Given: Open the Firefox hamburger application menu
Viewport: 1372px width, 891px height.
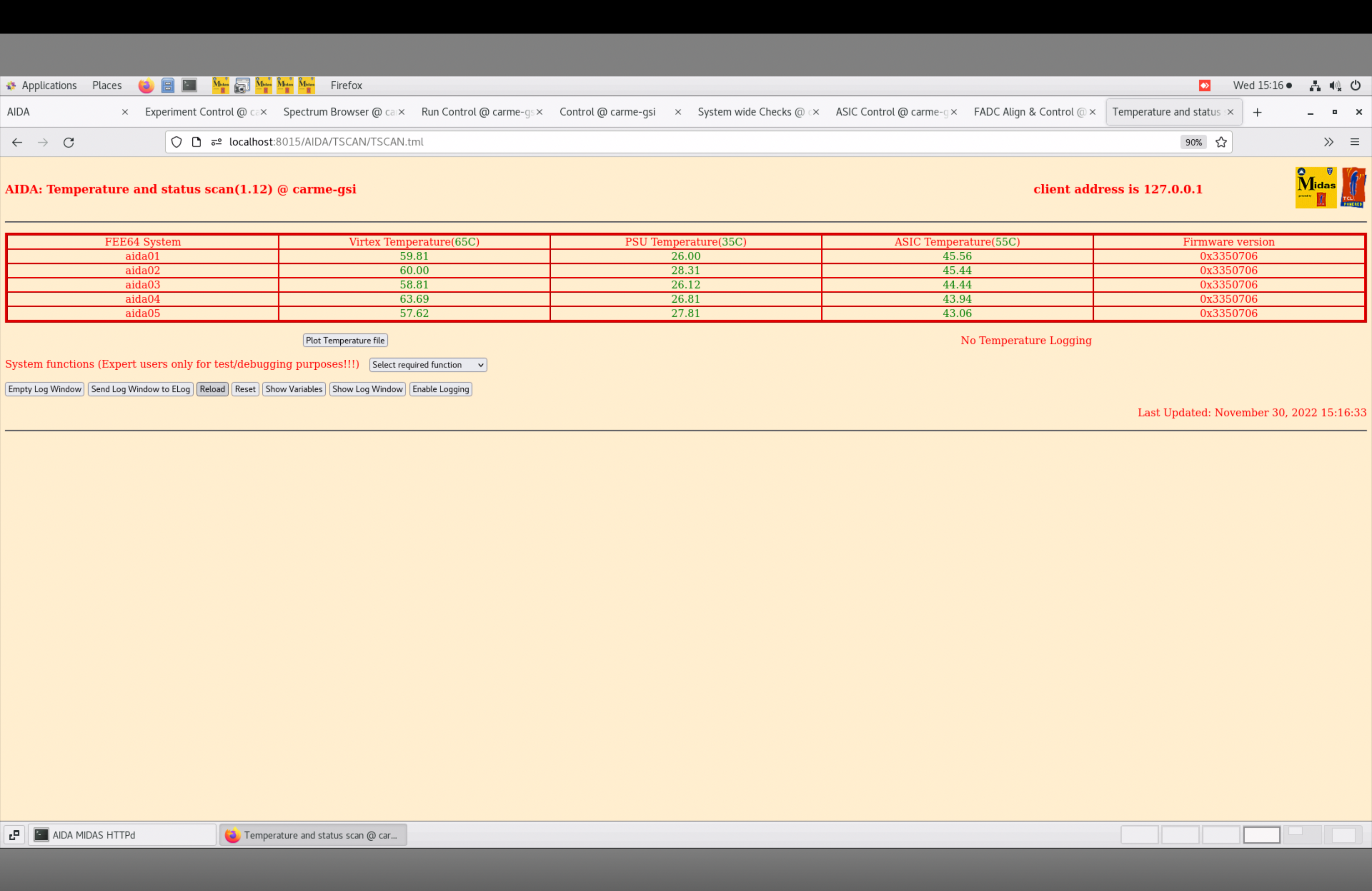Looking at the screenshot, I should [1355, 142].
